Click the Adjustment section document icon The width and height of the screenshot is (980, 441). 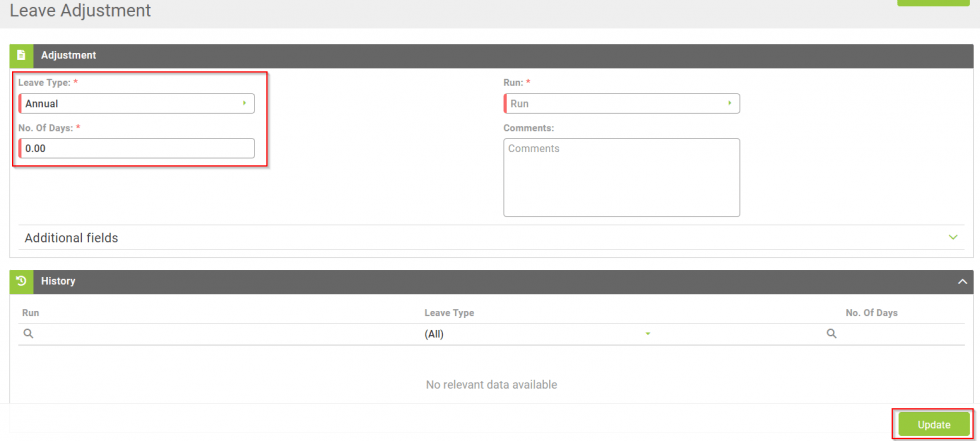pos(21,55)
